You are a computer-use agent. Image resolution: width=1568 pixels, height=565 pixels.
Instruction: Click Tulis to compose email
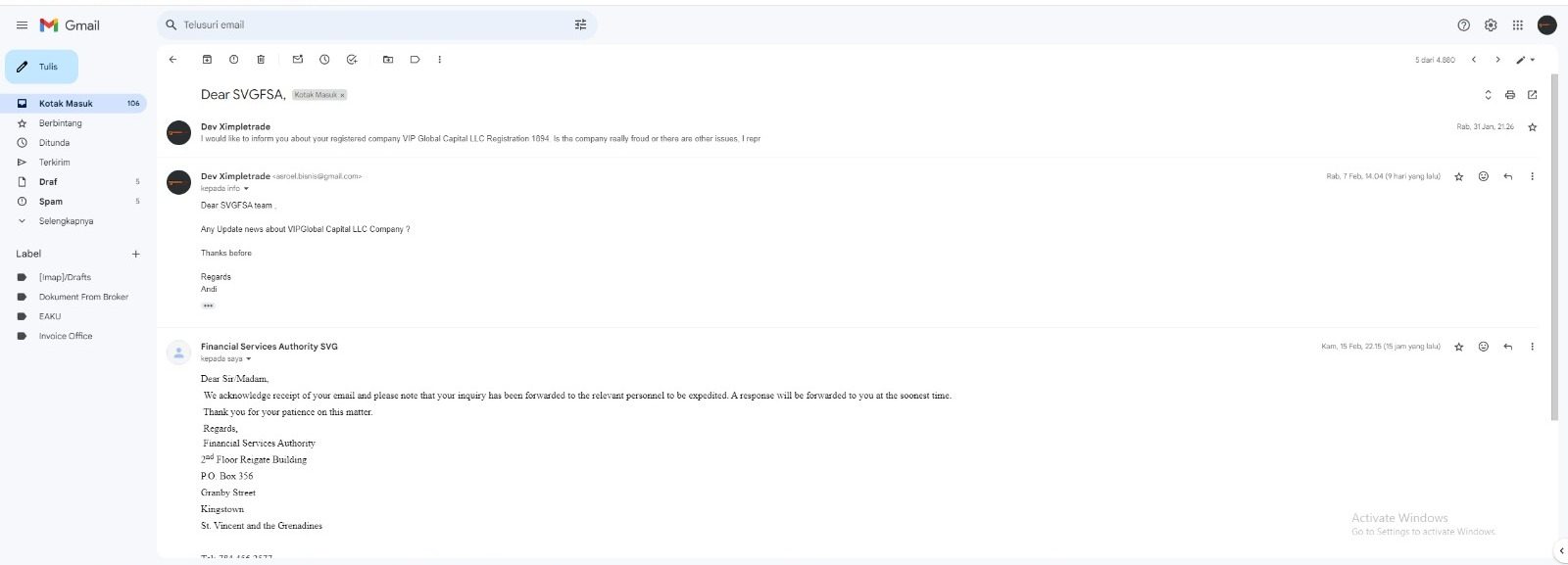click(x=41, y=67)
